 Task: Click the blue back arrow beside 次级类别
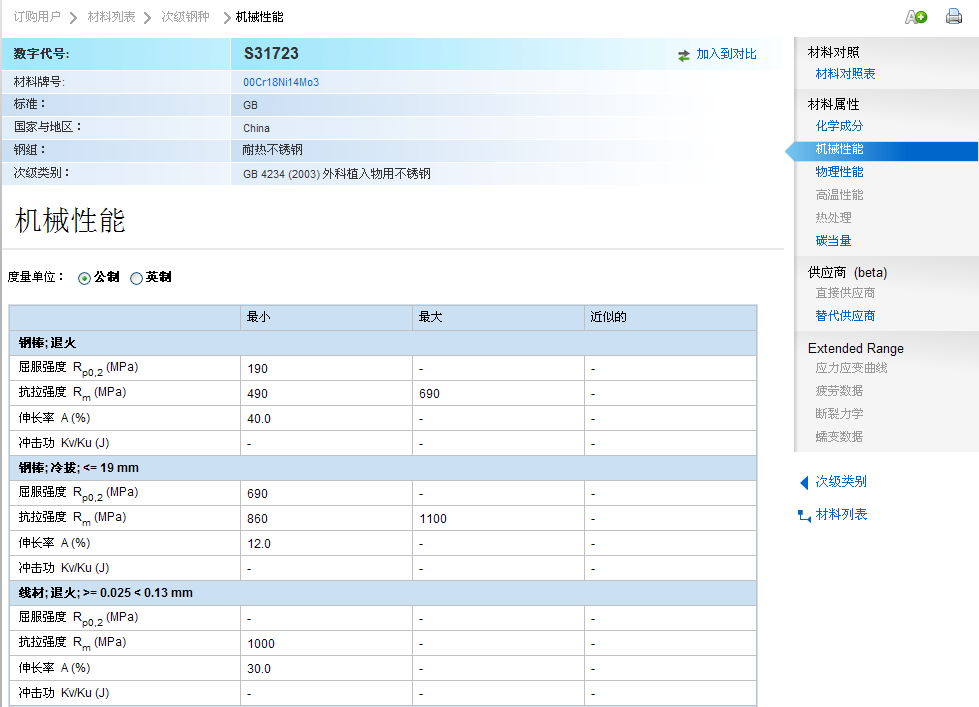(803, 482)
